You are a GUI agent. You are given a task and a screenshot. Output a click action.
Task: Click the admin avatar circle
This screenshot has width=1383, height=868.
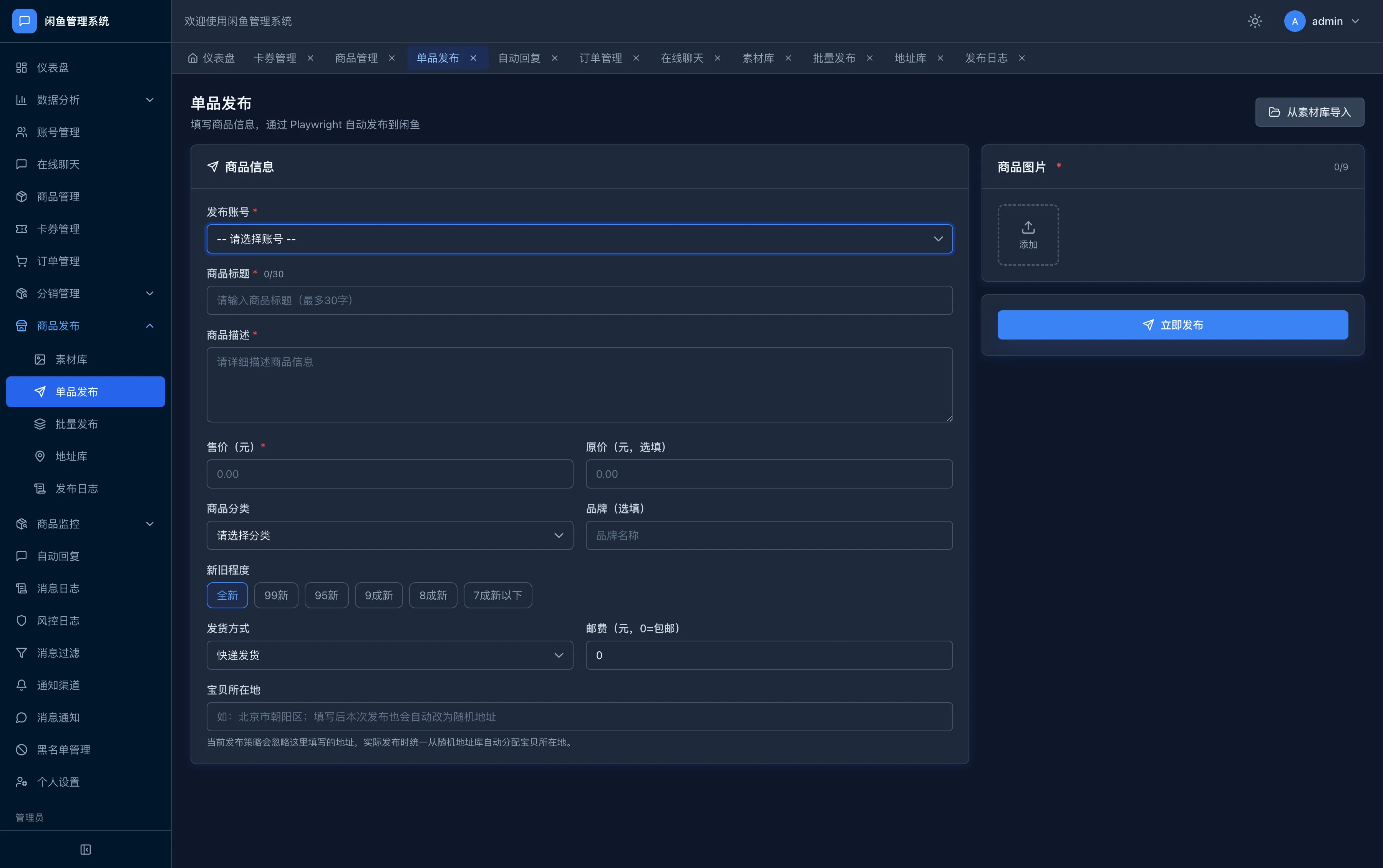coord(1295,21)
